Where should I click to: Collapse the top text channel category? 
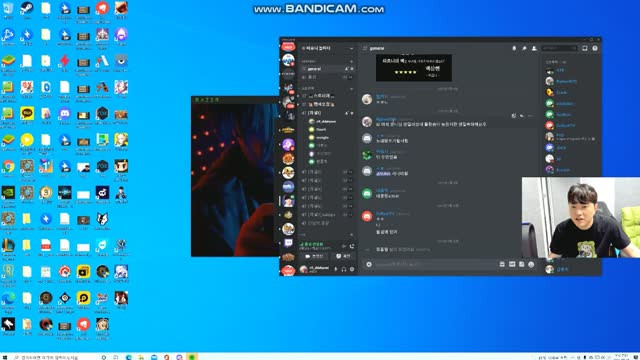pos(309,61)
